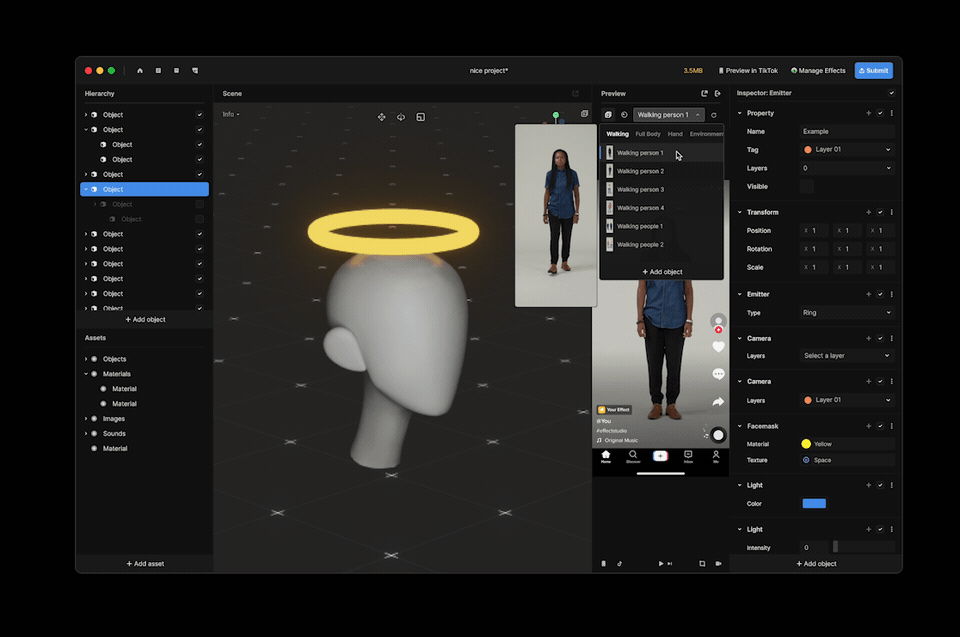Click Add asset at the Assets bottom
This screenshot has height=637, width=960.
[x=145, y=564]
